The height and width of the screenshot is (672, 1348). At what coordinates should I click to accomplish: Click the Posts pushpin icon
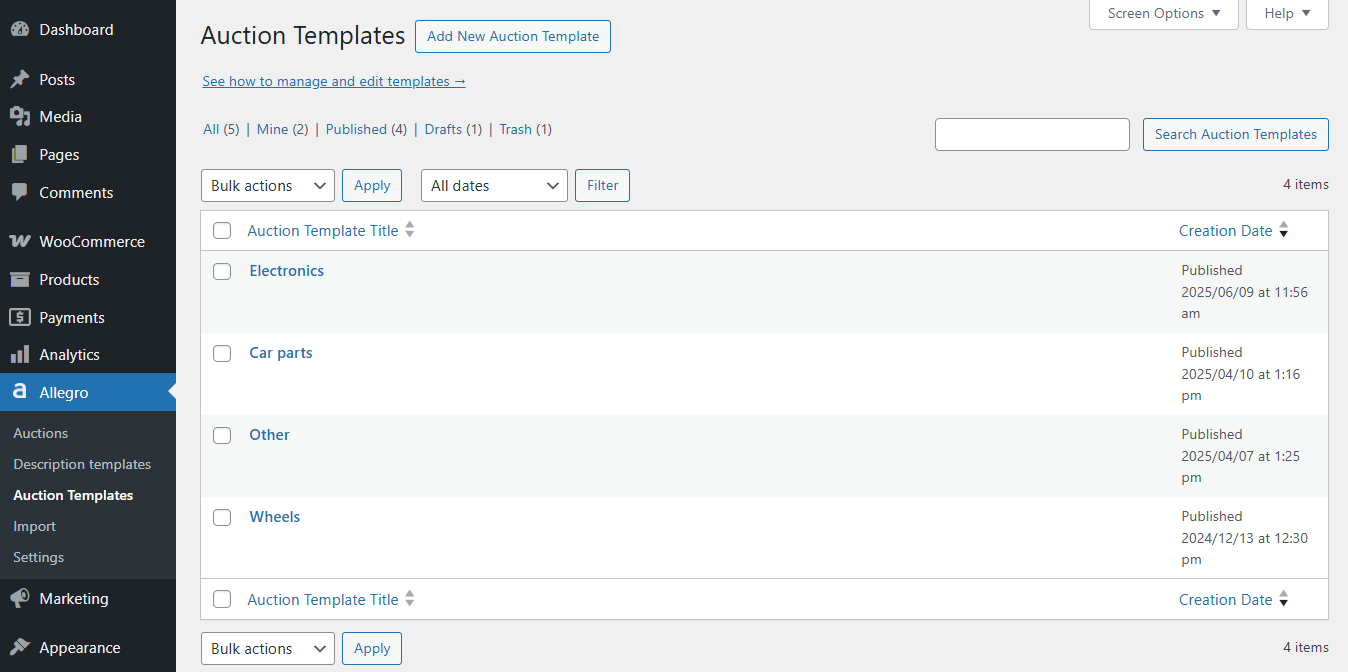point(20,80)
